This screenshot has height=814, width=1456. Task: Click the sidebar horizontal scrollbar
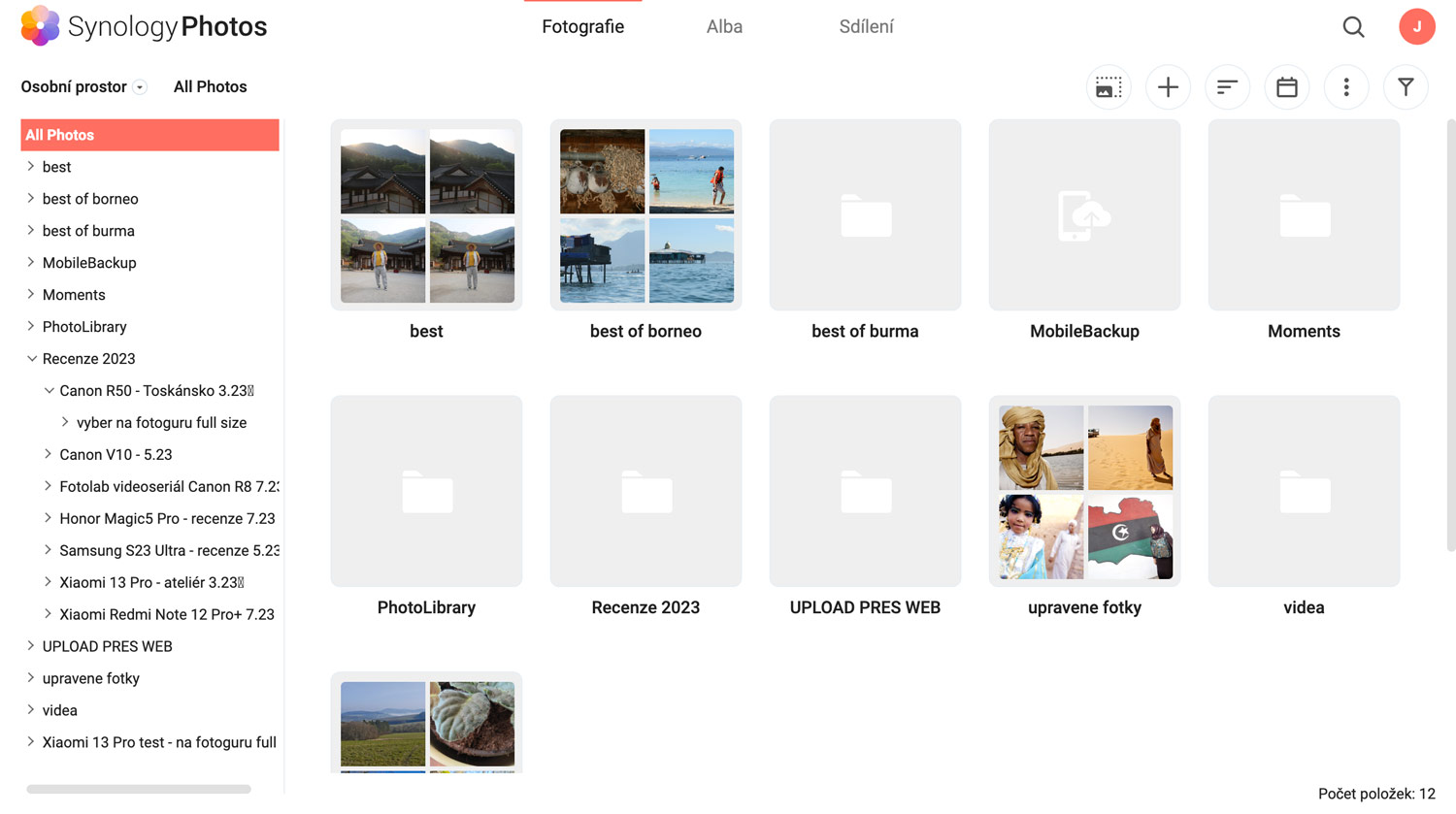point(138,789)
